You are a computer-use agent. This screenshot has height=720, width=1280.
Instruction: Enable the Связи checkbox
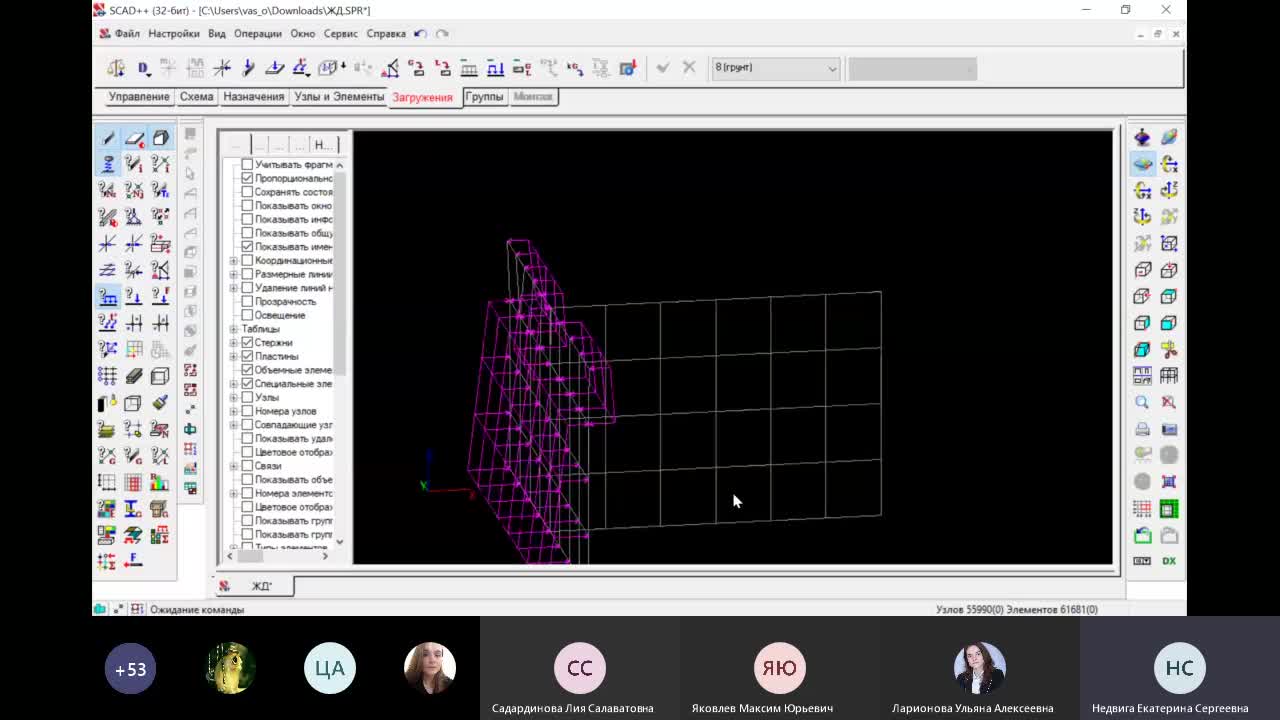point(247,466)
